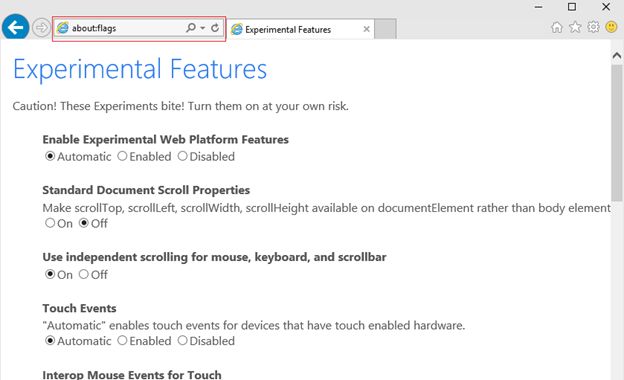Select Automatic for Experimental Web Platform Features
Image resolution: width=624 pixels, height=380 pixels.
(50, 156)
